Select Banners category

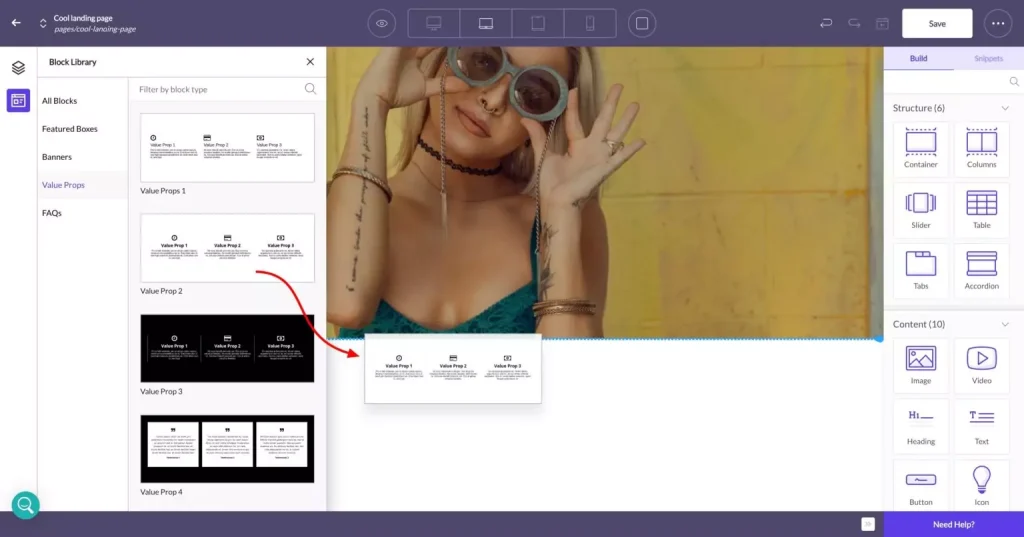pyautogui.click(x=57, y=157)
